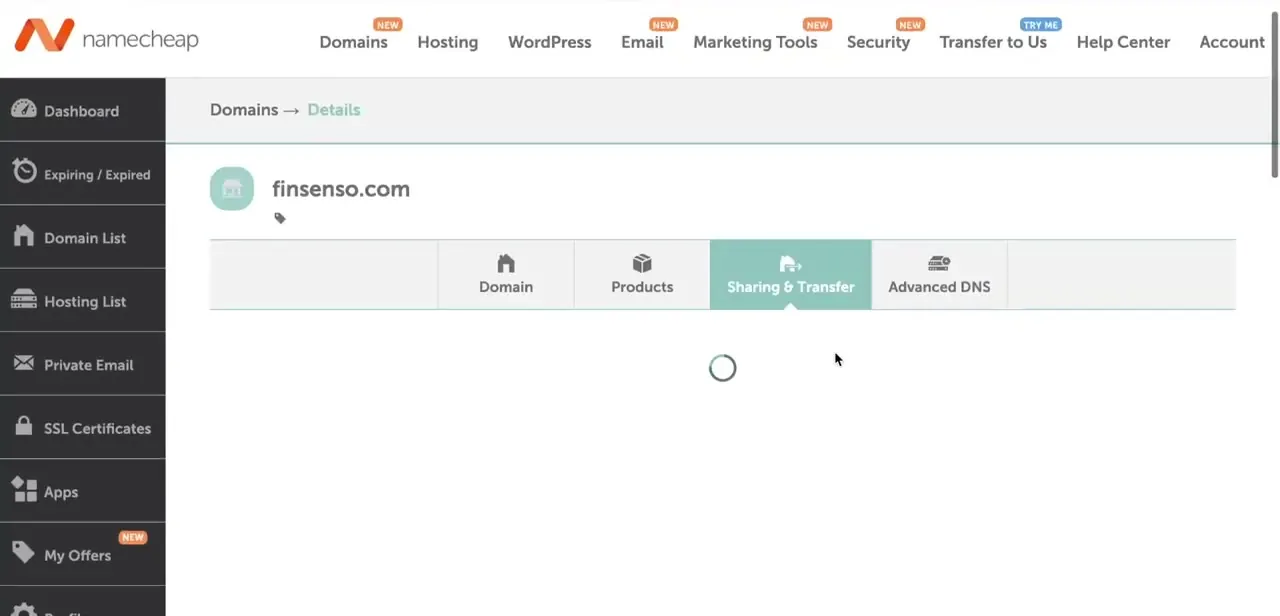The image size is (1280, 616).
Task: Click the Private Email envelope icon
Action: click(x=24, y=362)
